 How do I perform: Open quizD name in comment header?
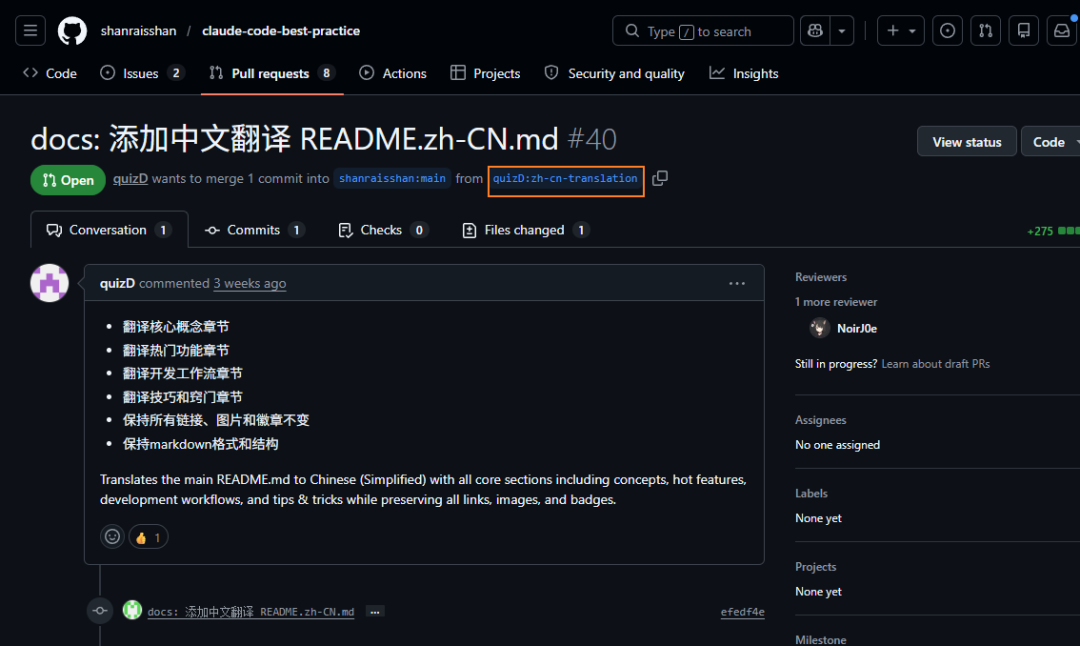point(117,283)
